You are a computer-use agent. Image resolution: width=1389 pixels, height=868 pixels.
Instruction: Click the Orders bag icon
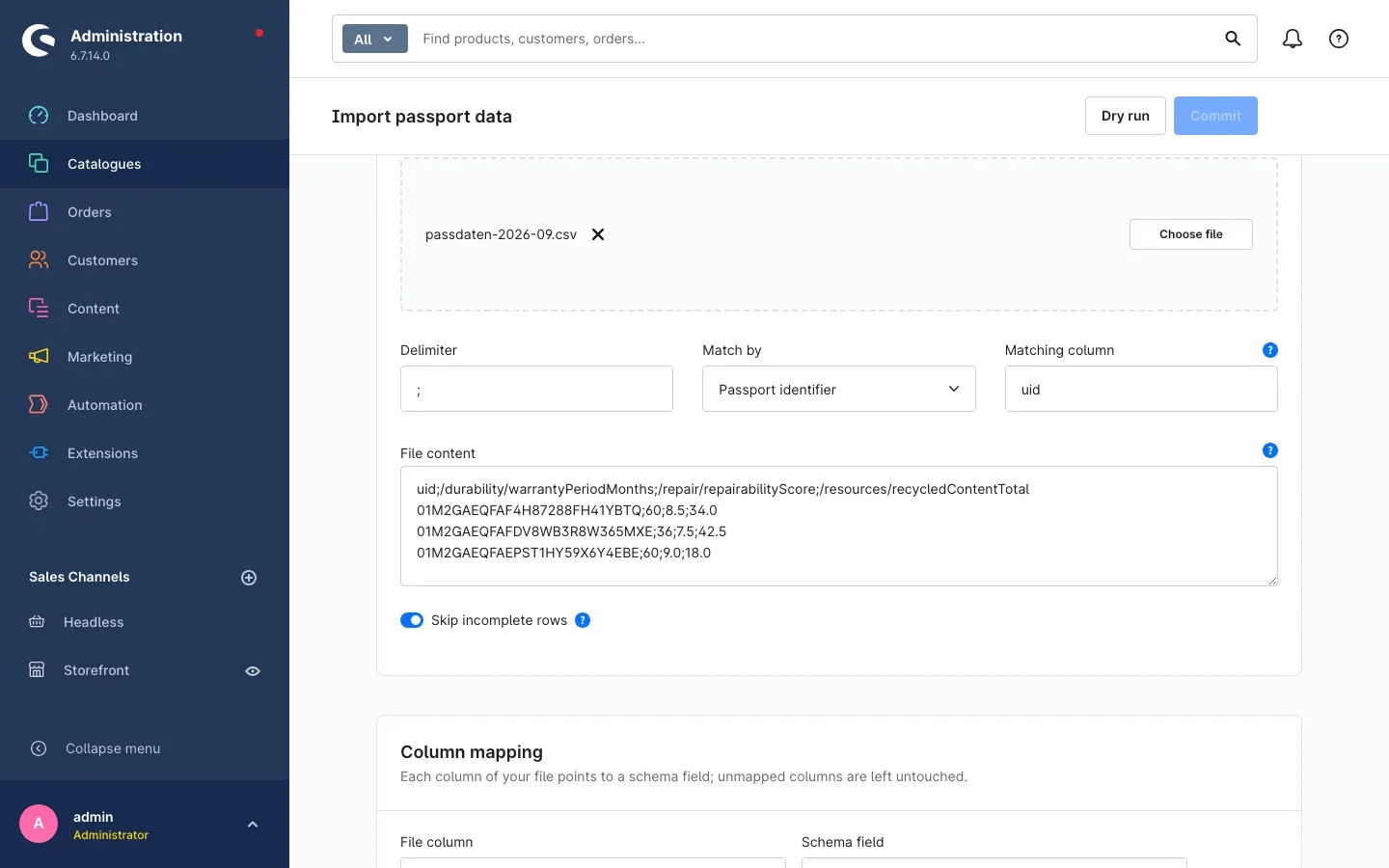click(x=39, y=212)
